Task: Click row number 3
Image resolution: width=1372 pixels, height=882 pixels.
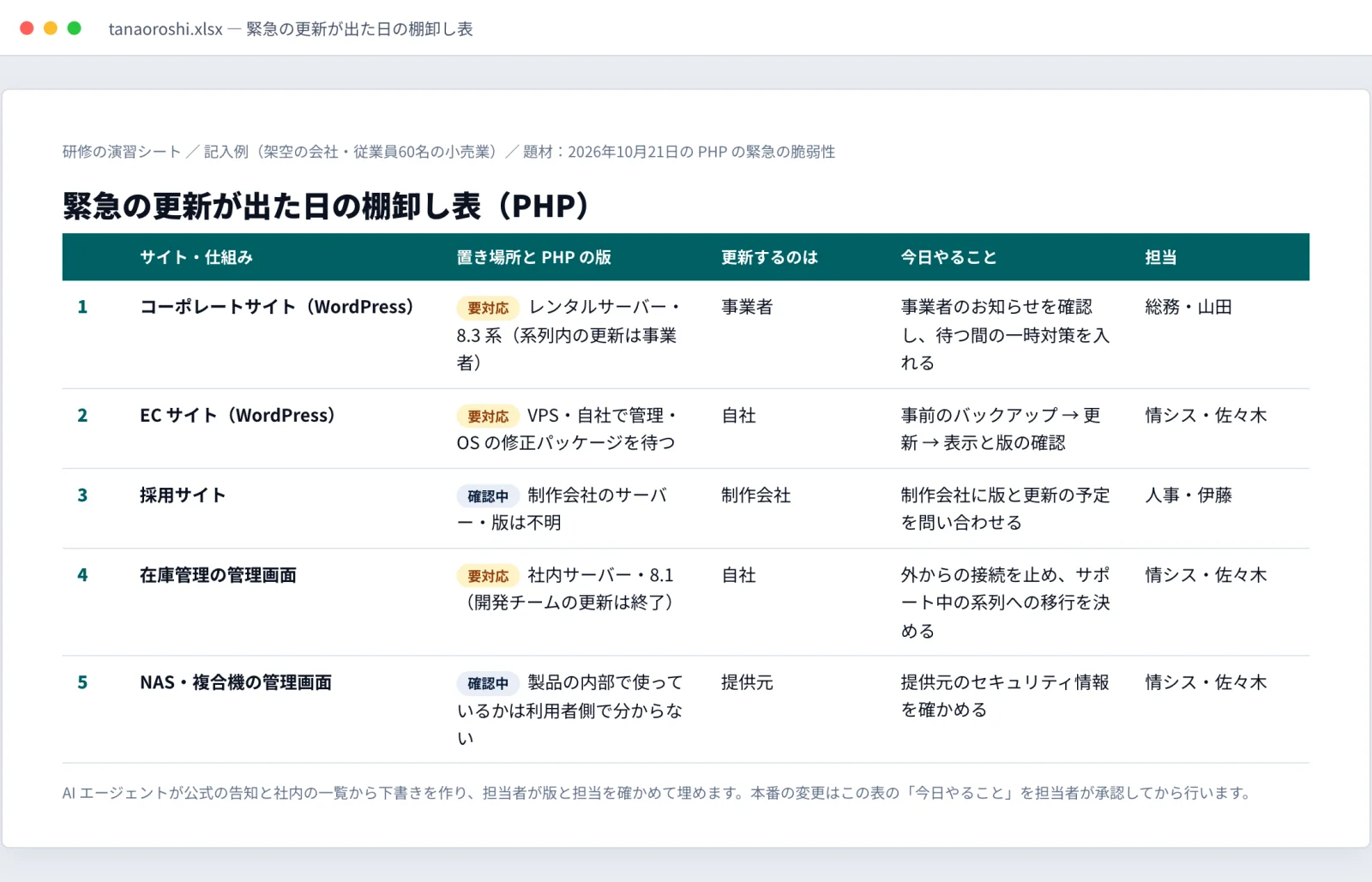Action: click(82, 495)
